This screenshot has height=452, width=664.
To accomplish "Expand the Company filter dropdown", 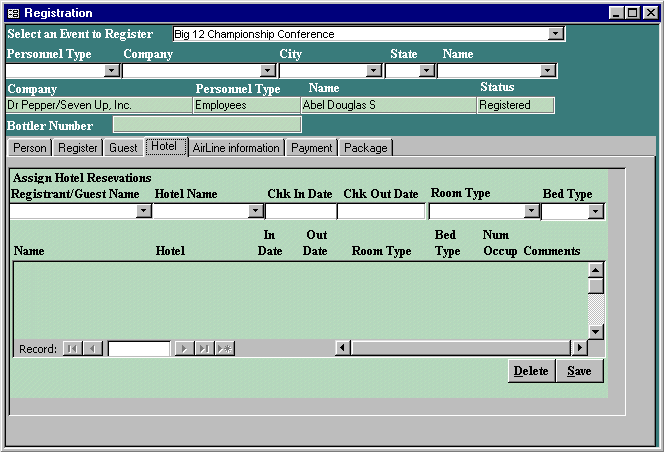I will tap(268, 70).
